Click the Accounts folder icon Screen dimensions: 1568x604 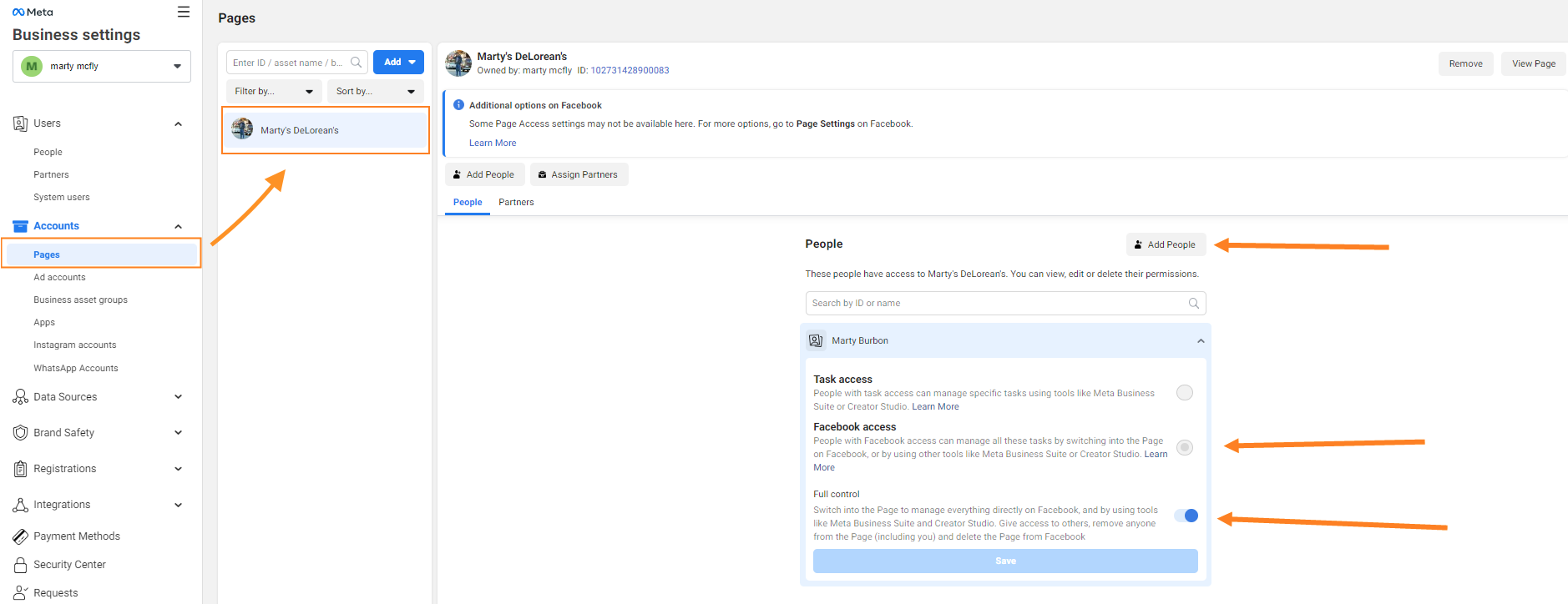[x=20, y=226]
